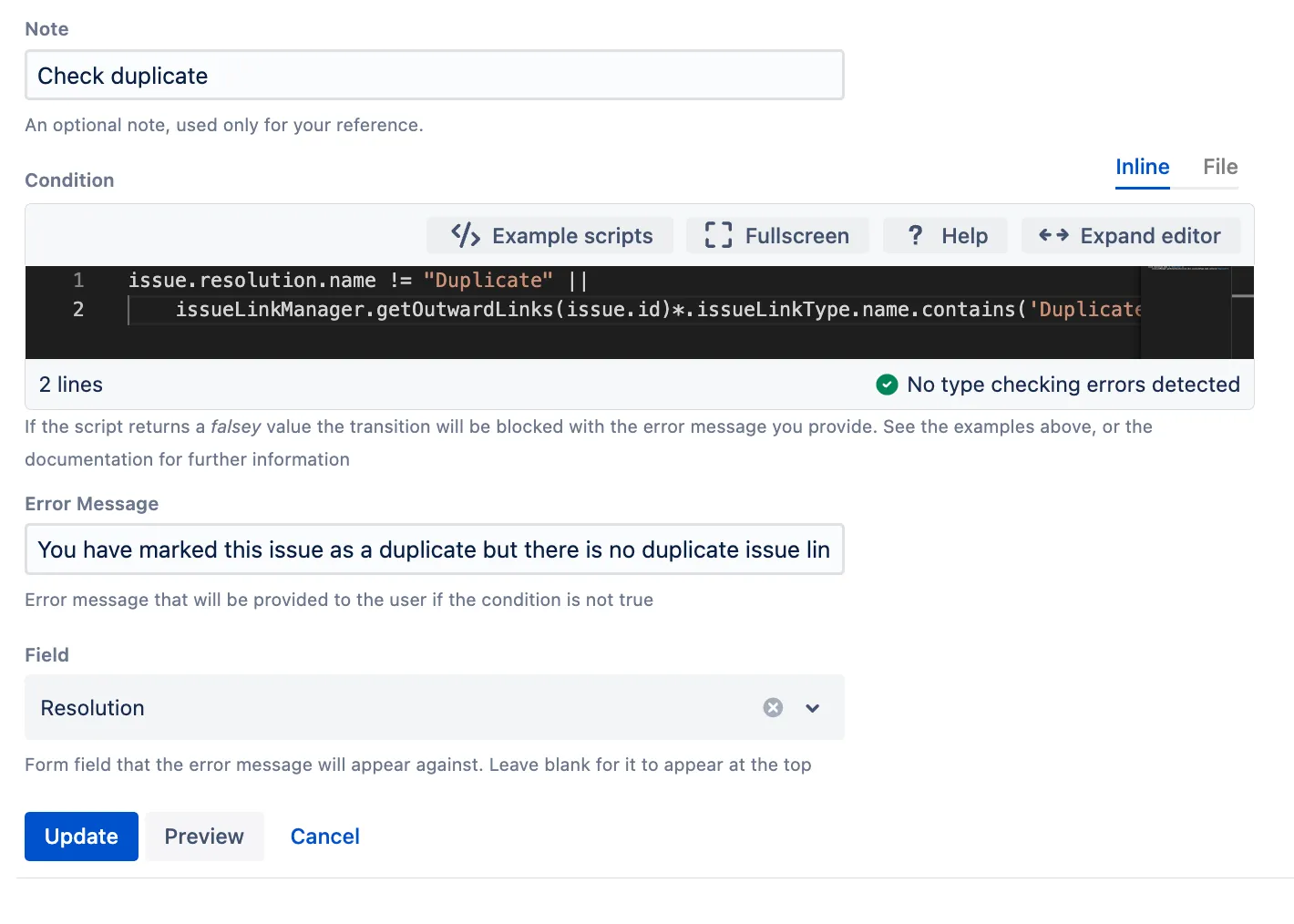Place cursor on code line 1

[357, 281]
